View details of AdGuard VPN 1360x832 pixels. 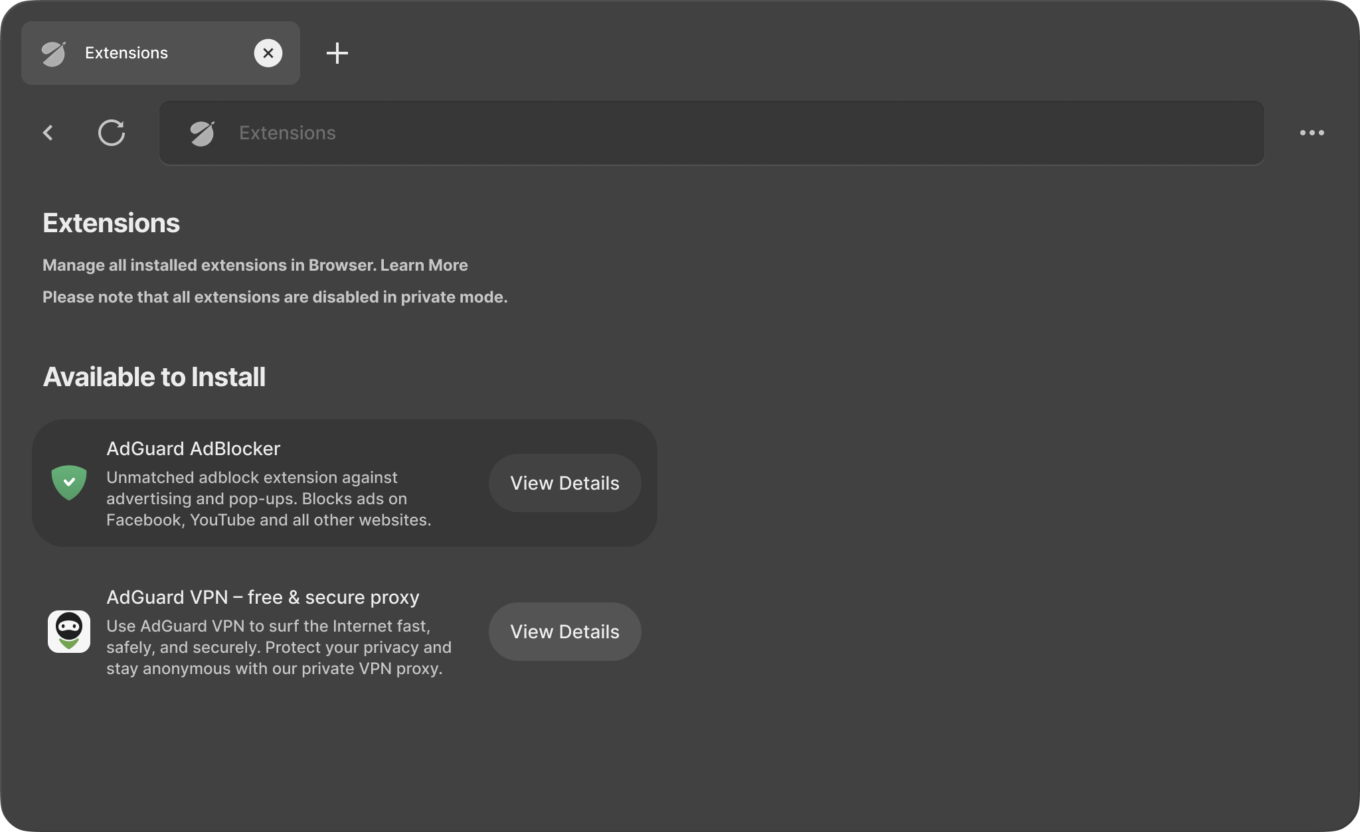pos(564,631)
